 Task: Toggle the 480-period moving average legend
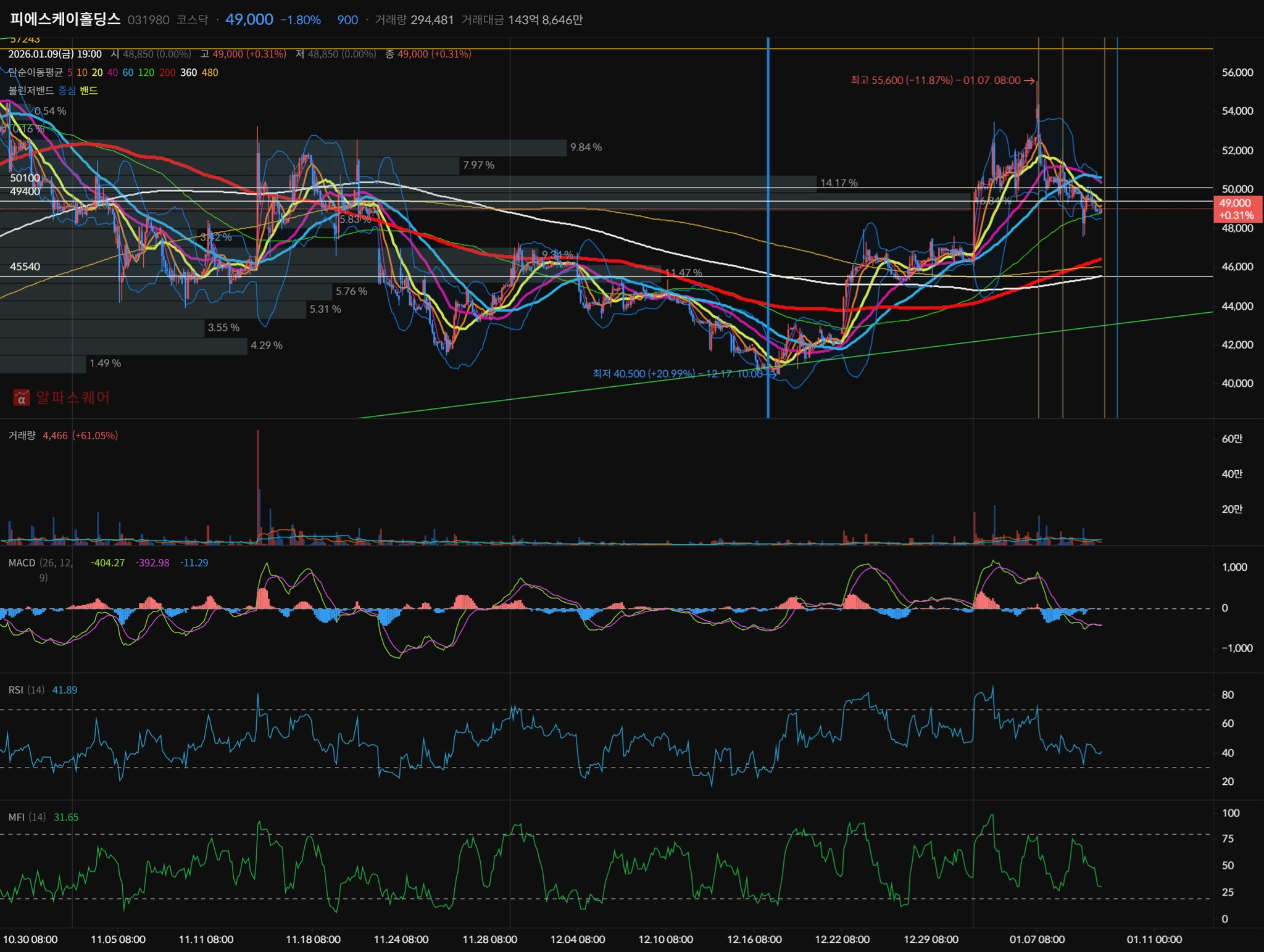point(210,73)
